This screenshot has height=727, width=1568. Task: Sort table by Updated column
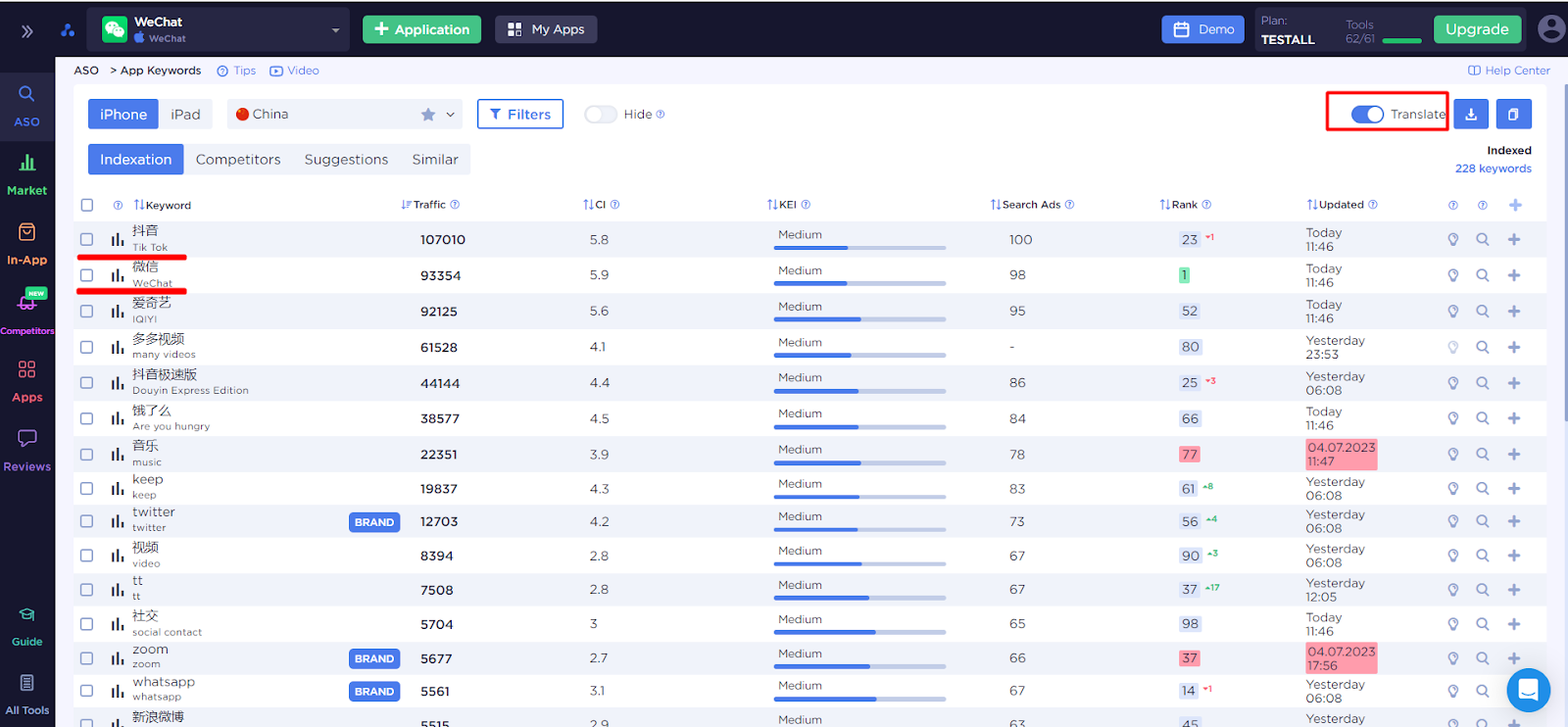tap(1336, 205)
